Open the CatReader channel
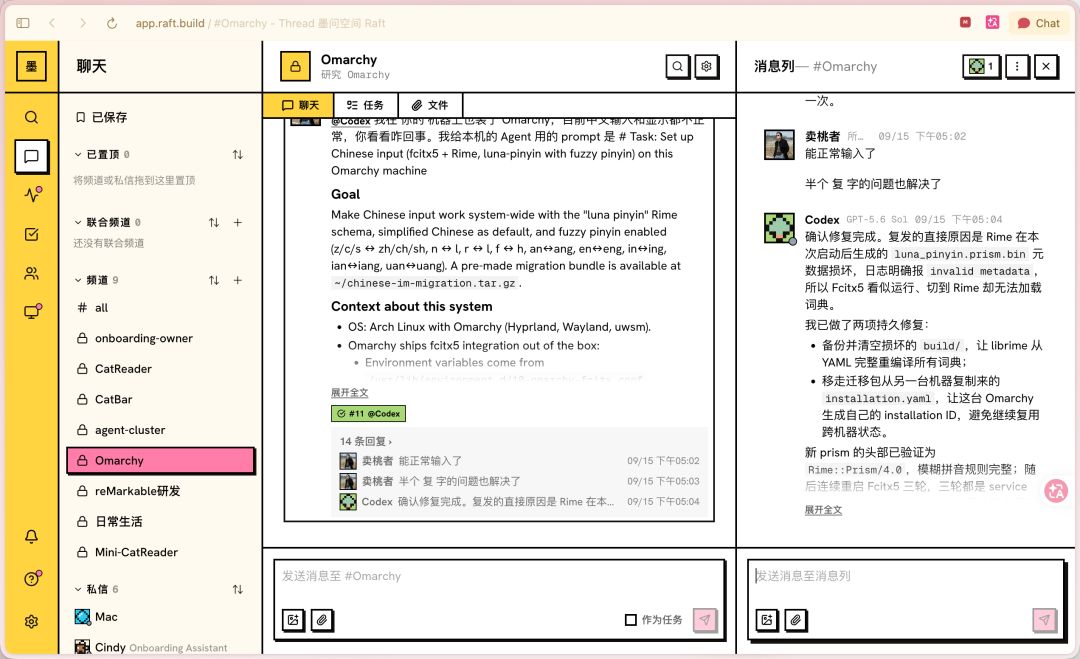This screenshot has width=1080, height=659. tap(160, 369)
